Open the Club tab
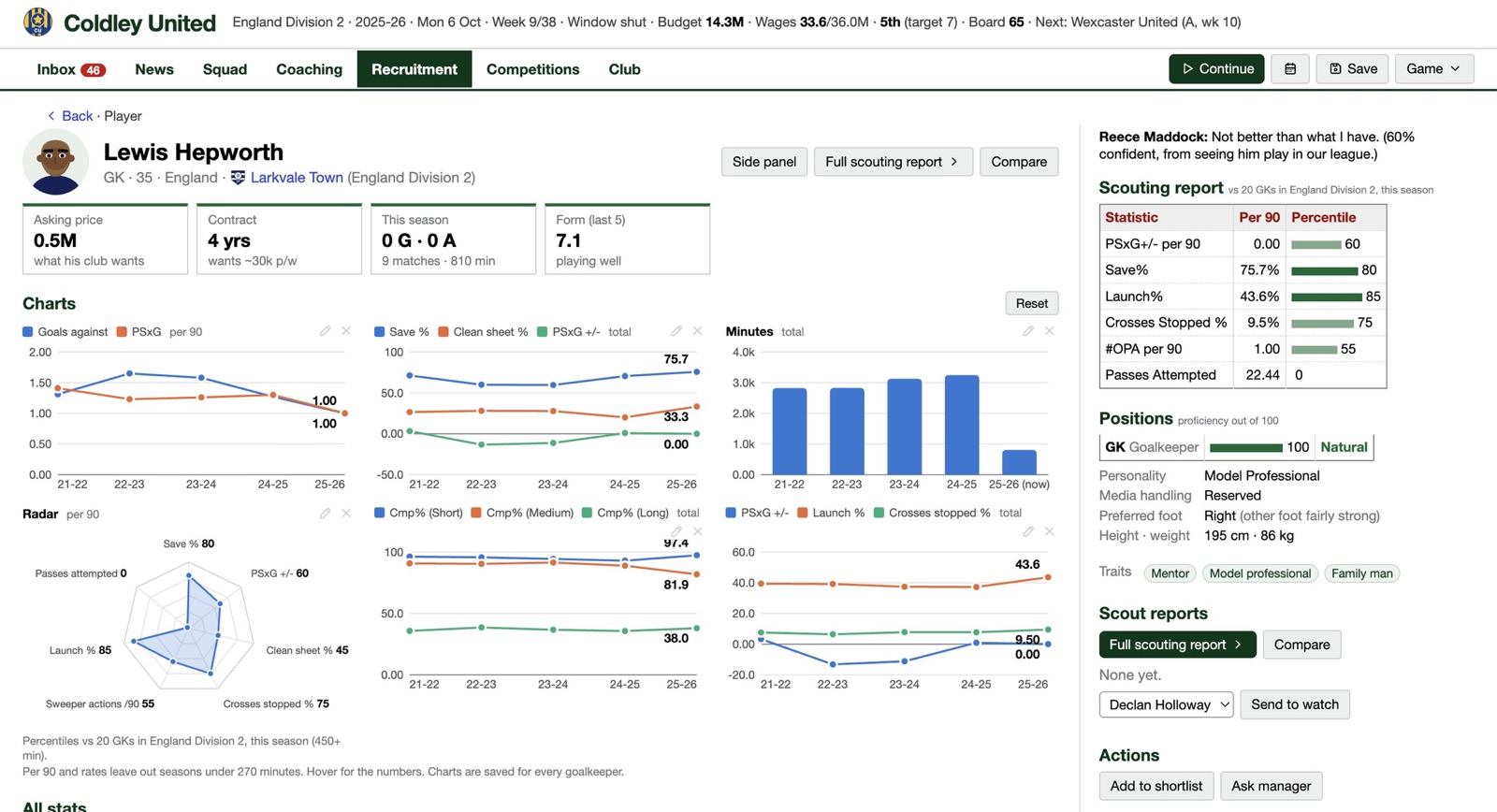The width and height of the screenshot is (1497, 812). point(624,69)
